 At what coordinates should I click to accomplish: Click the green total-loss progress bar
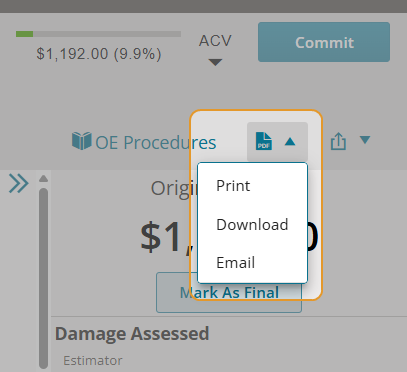pyautogui.click(x=98, y=34)
